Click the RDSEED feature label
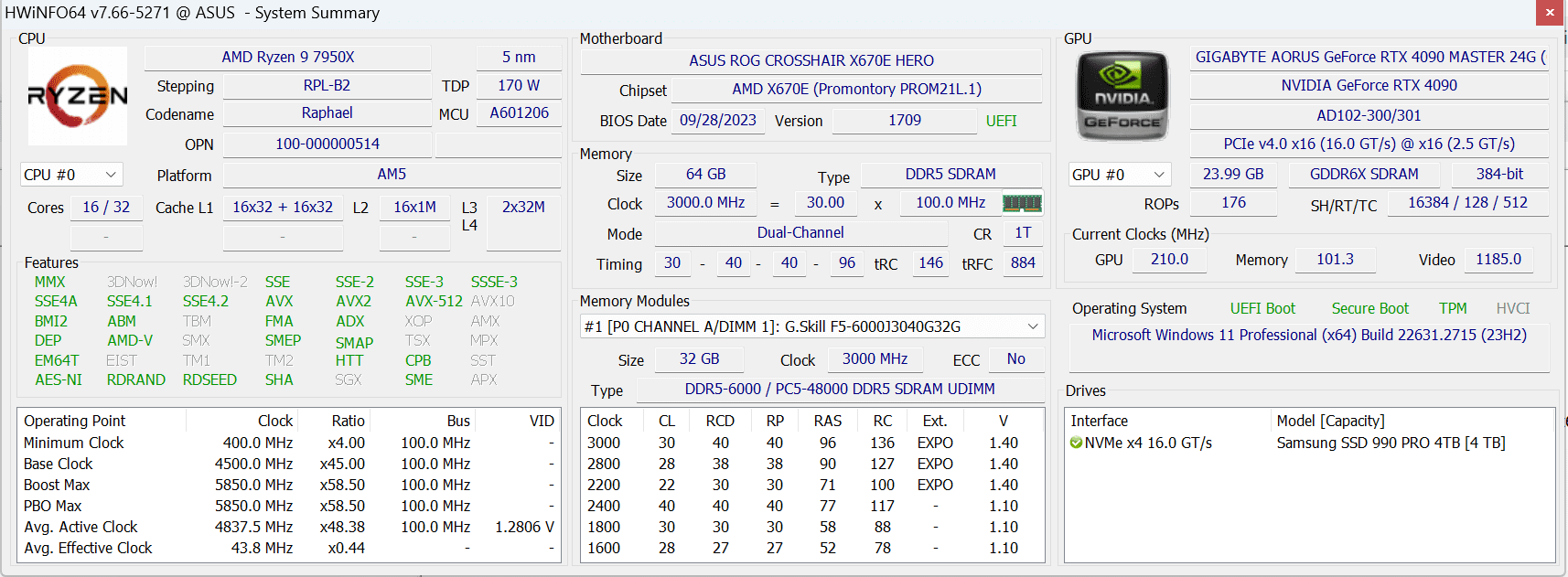The height and width of the screenshot is (577, 1568). tap(209, 379)
